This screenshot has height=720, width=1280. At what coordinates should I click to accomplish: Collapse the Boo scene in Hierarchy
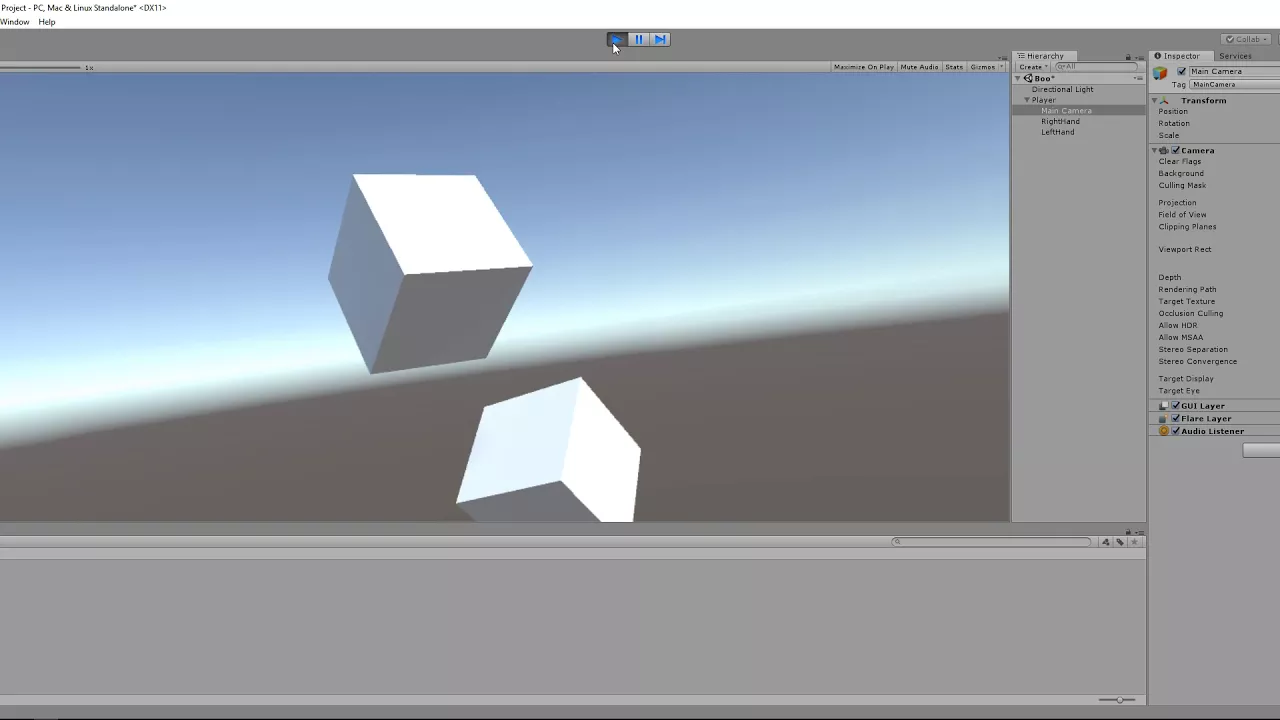[1018, 78]
